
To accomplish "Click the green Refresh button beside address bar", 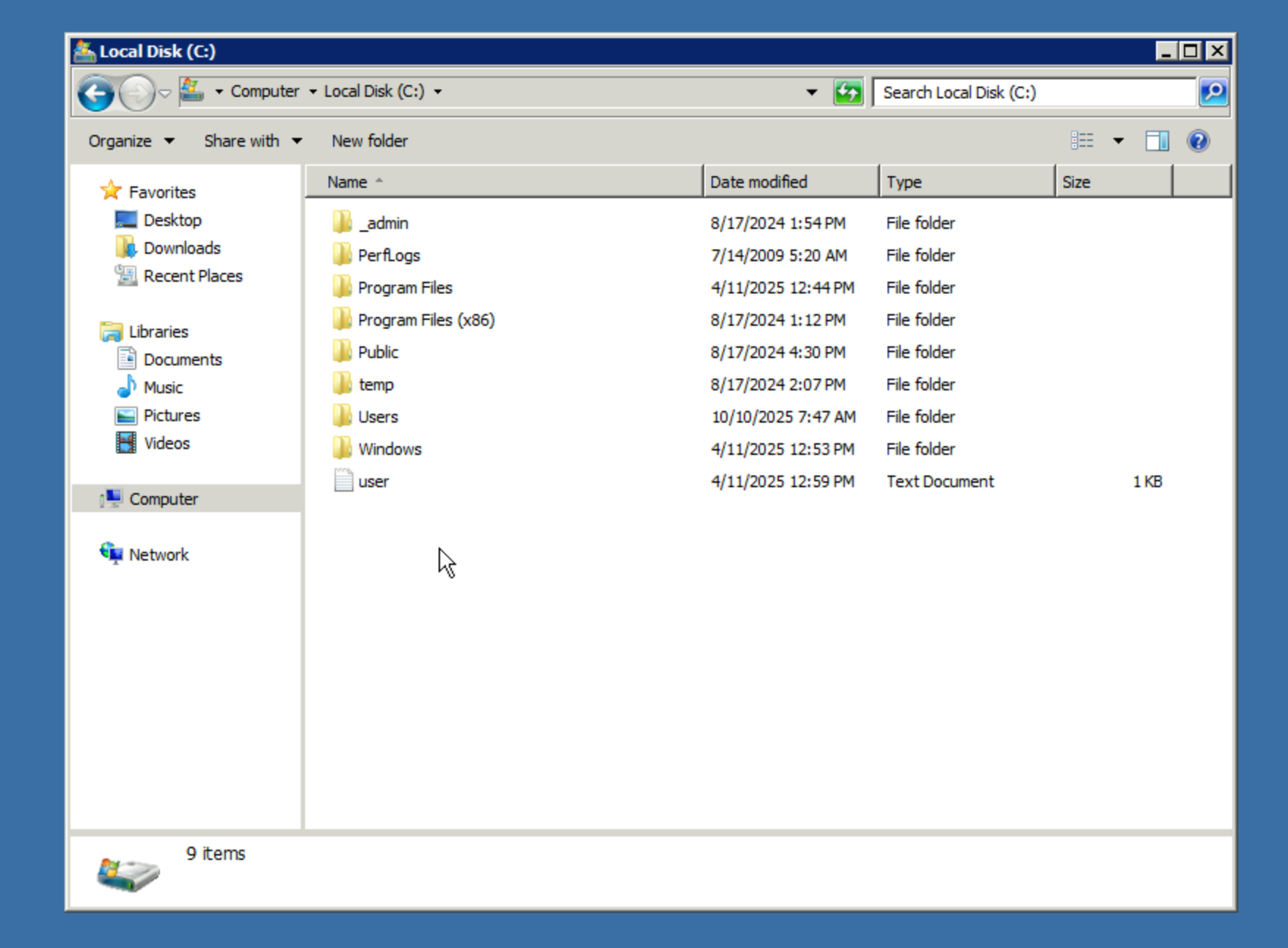I will tap(848, 92).
